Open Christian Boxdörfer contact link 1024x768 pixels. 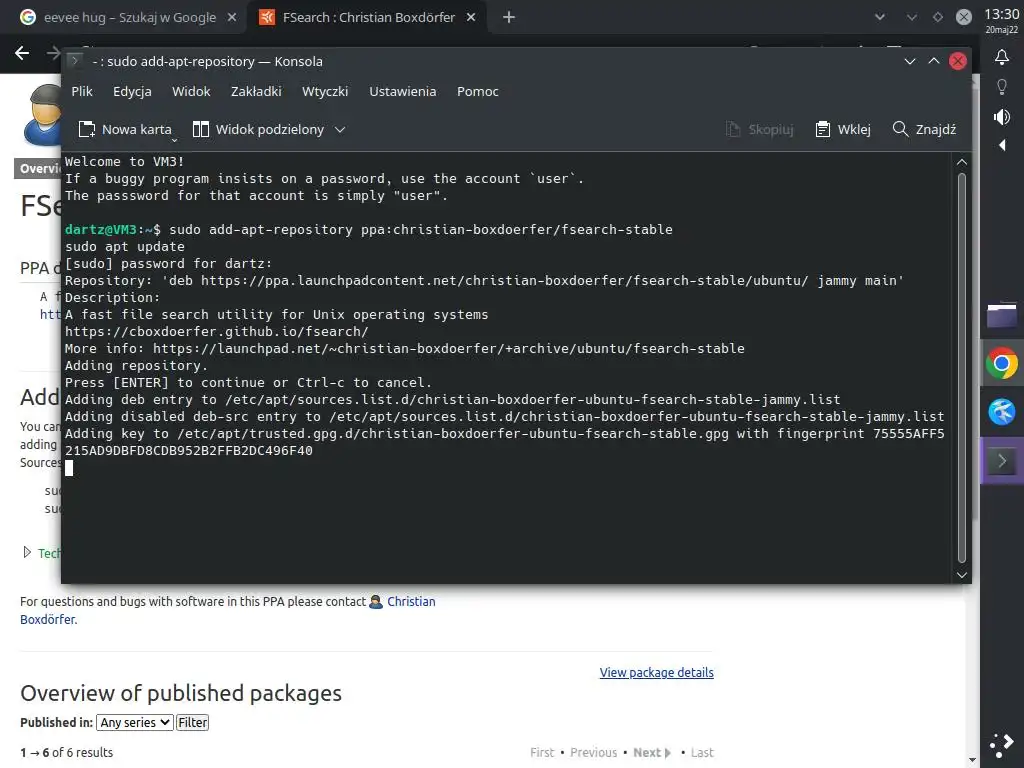tap(411, 601)
